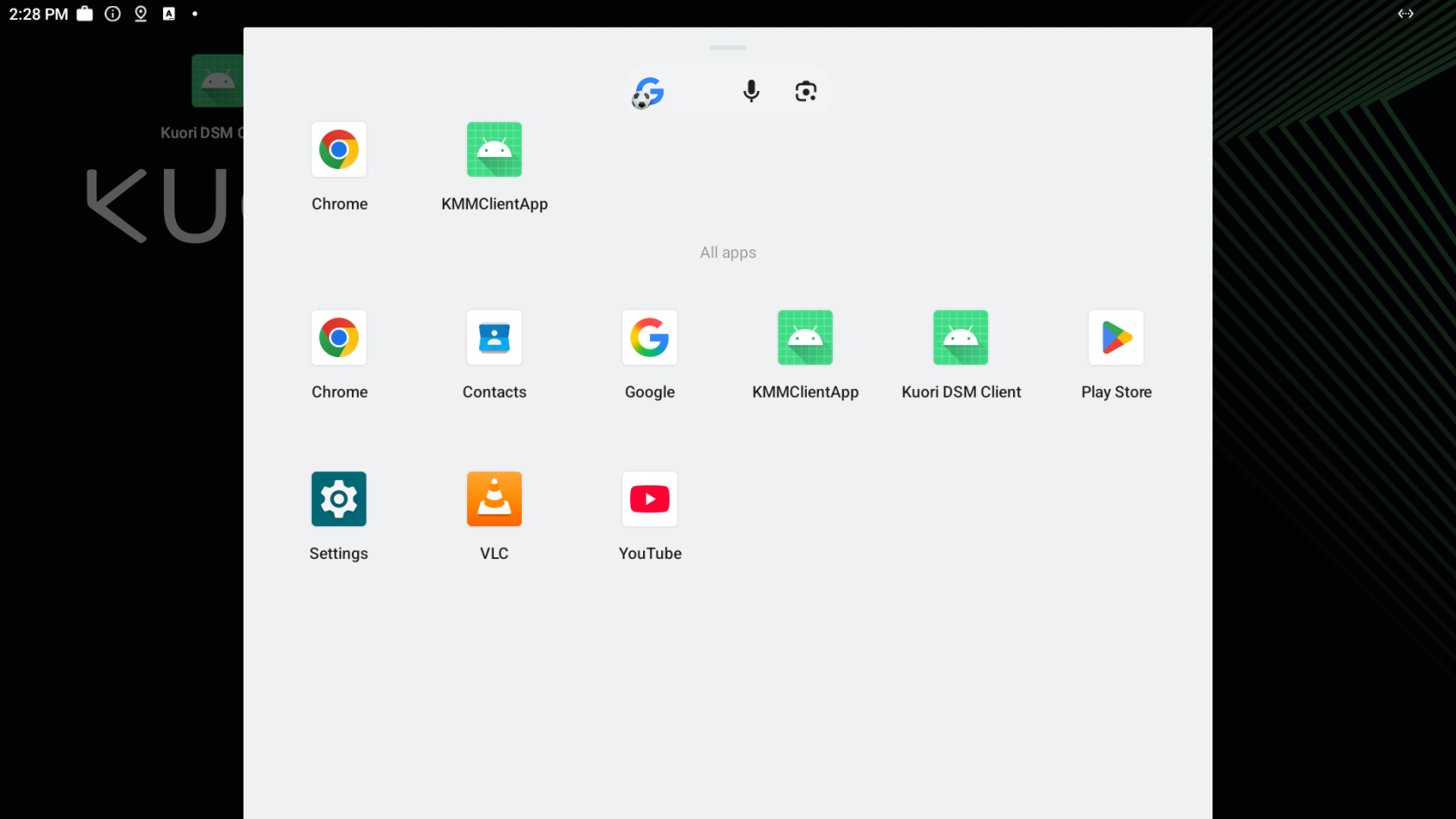Focus the search bar input area
1456x819 pixels.
(x=728, y=92)
